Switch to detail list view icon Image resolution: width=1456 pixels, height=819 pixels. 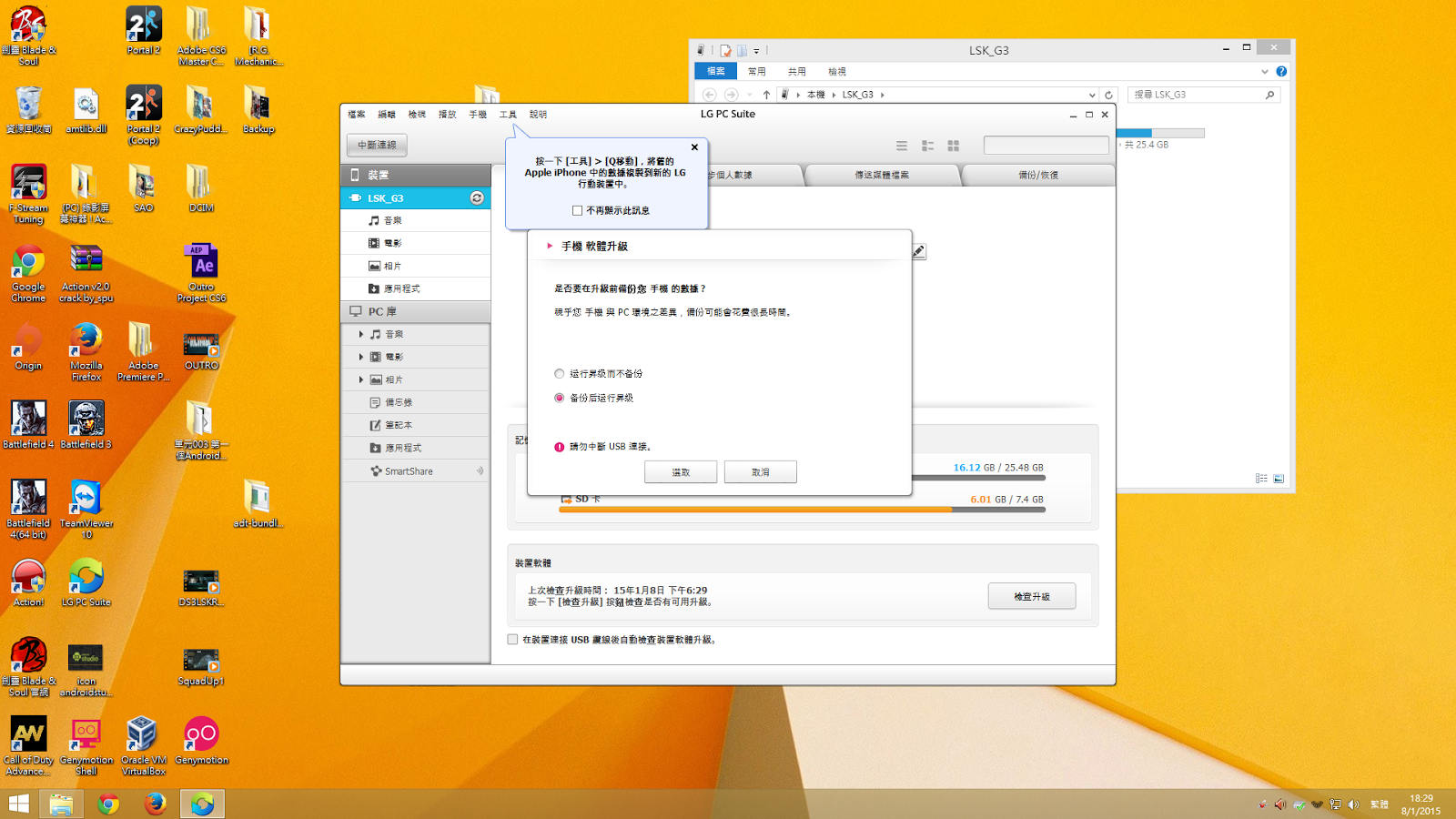point(928,146)
